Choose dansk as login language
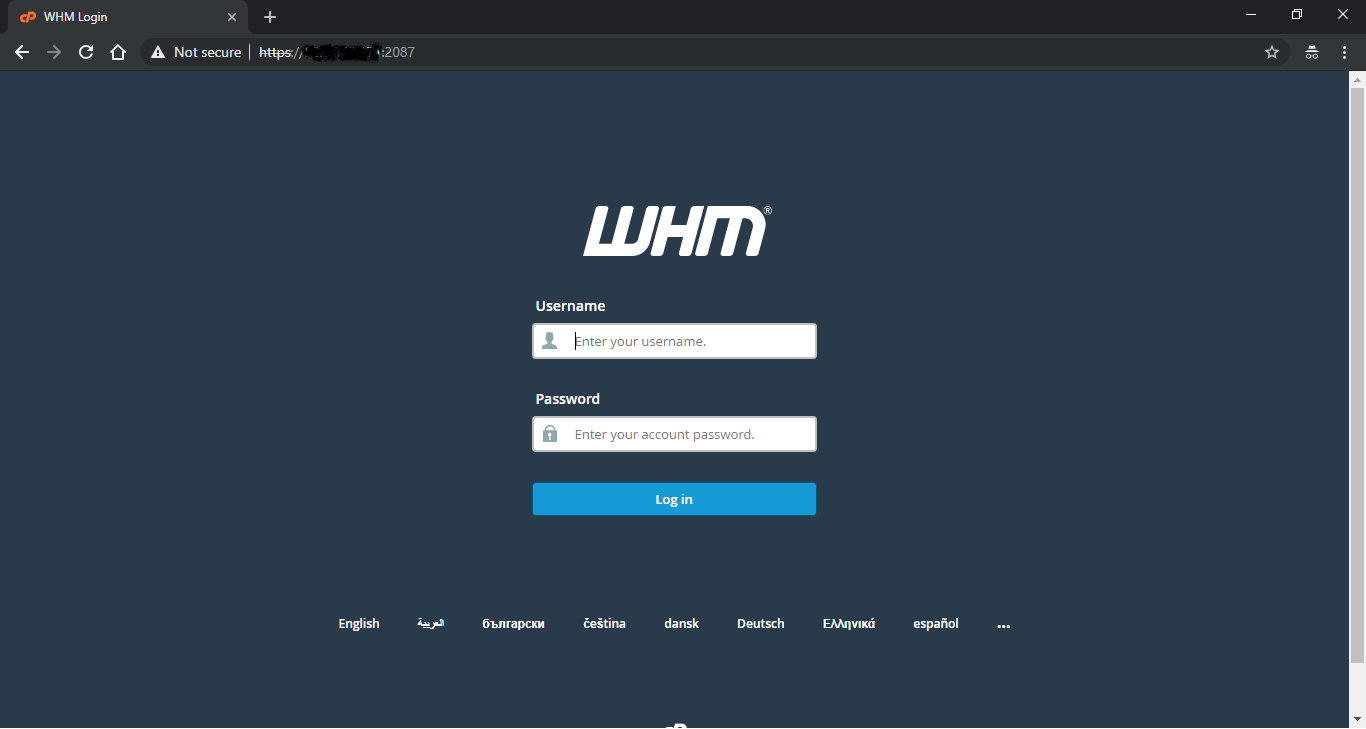The width and height of the screenshot is (1366, 729). tap(681, 624)
